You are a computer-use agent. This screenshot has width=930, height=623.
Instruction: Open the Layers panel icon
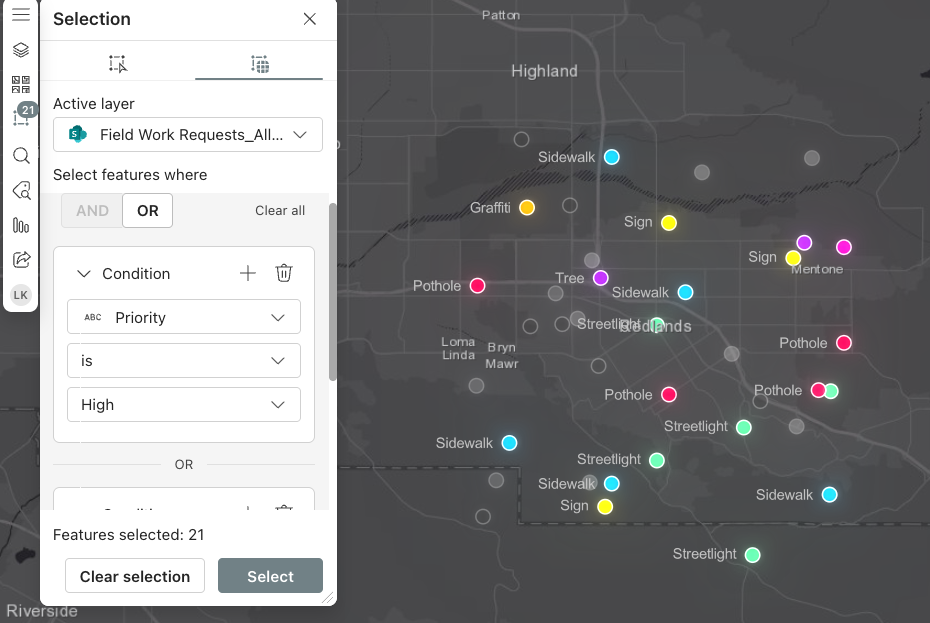click(x=21, y=50)
